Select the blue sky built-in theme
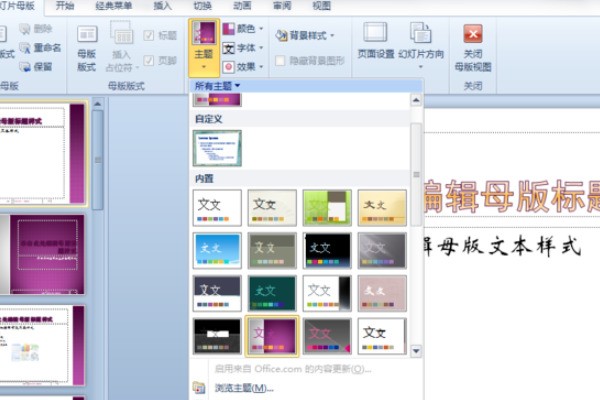The image size is (600, 400). (x=217, y=251)
